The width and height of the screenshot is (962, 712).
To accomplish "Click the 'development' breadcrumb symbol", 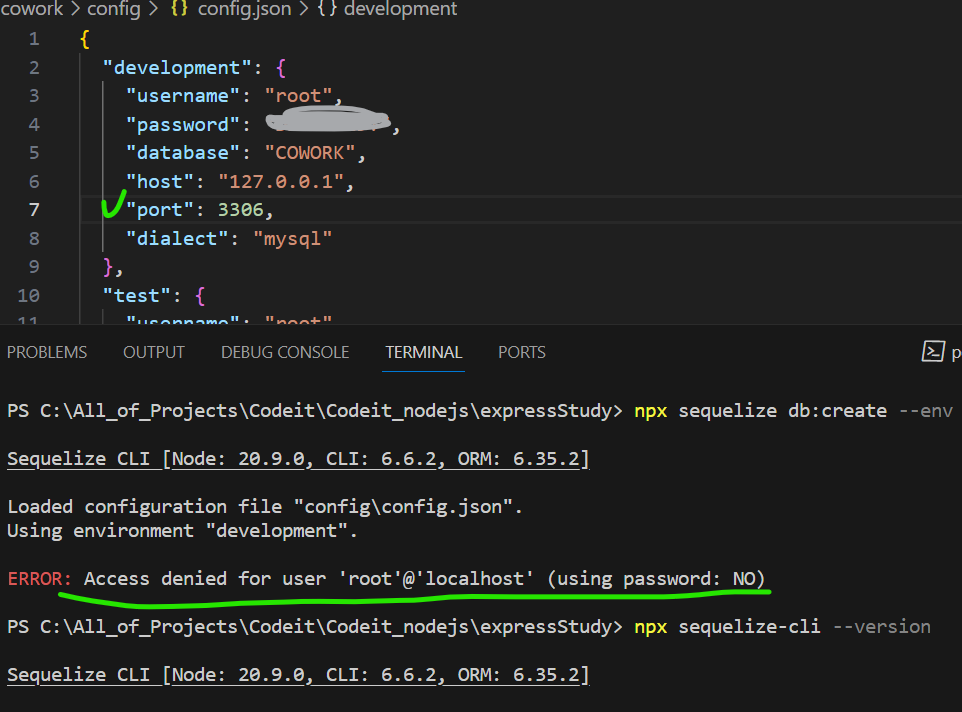I will pyautogui.click(x=400, y=9).
